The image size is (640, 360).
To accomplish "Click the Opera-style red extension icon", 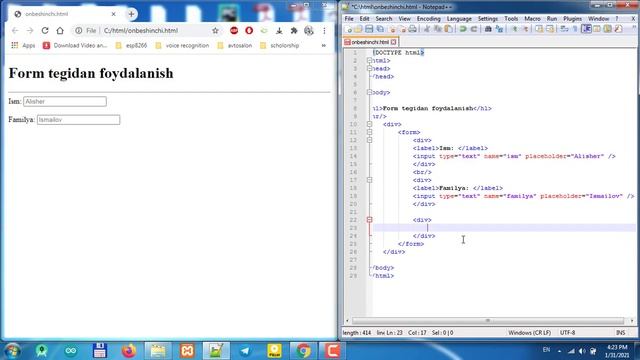I will click(249, 31).
